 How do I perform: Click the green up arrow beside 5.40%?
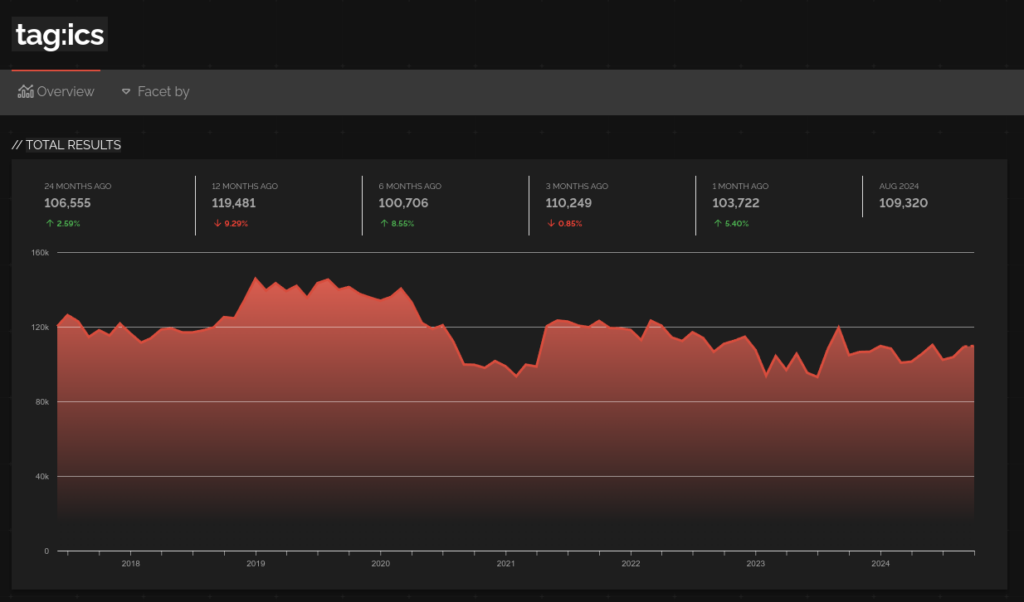click(718, 223)
